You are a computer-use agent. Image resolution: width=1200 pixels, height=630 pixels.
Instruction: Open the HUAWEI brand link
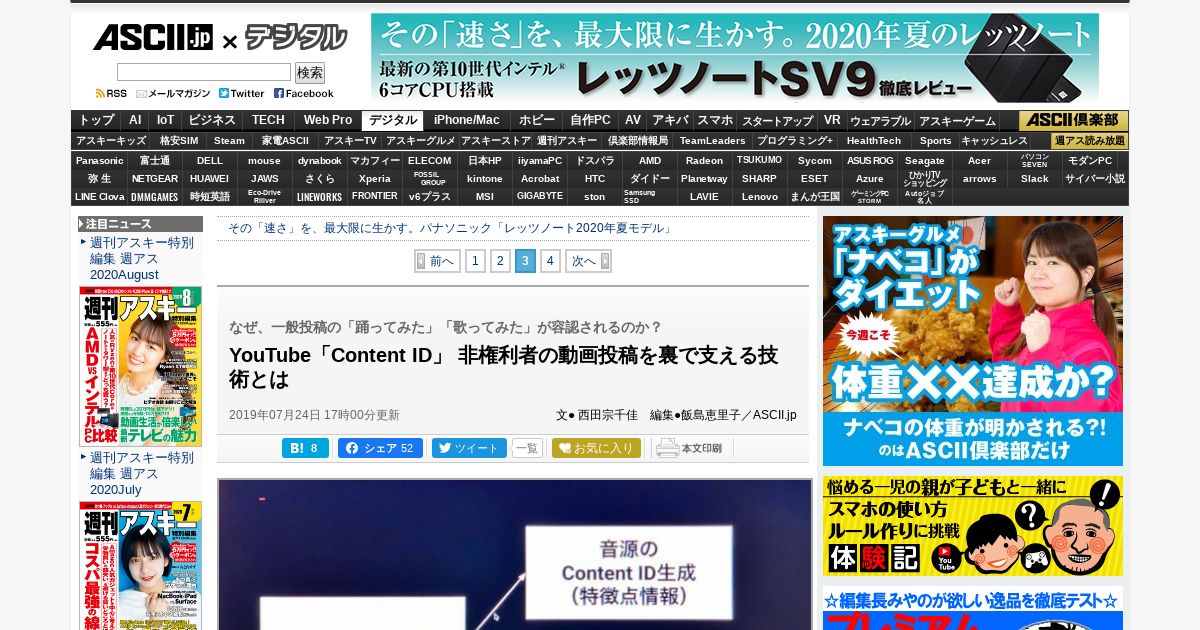pos(210,178)
